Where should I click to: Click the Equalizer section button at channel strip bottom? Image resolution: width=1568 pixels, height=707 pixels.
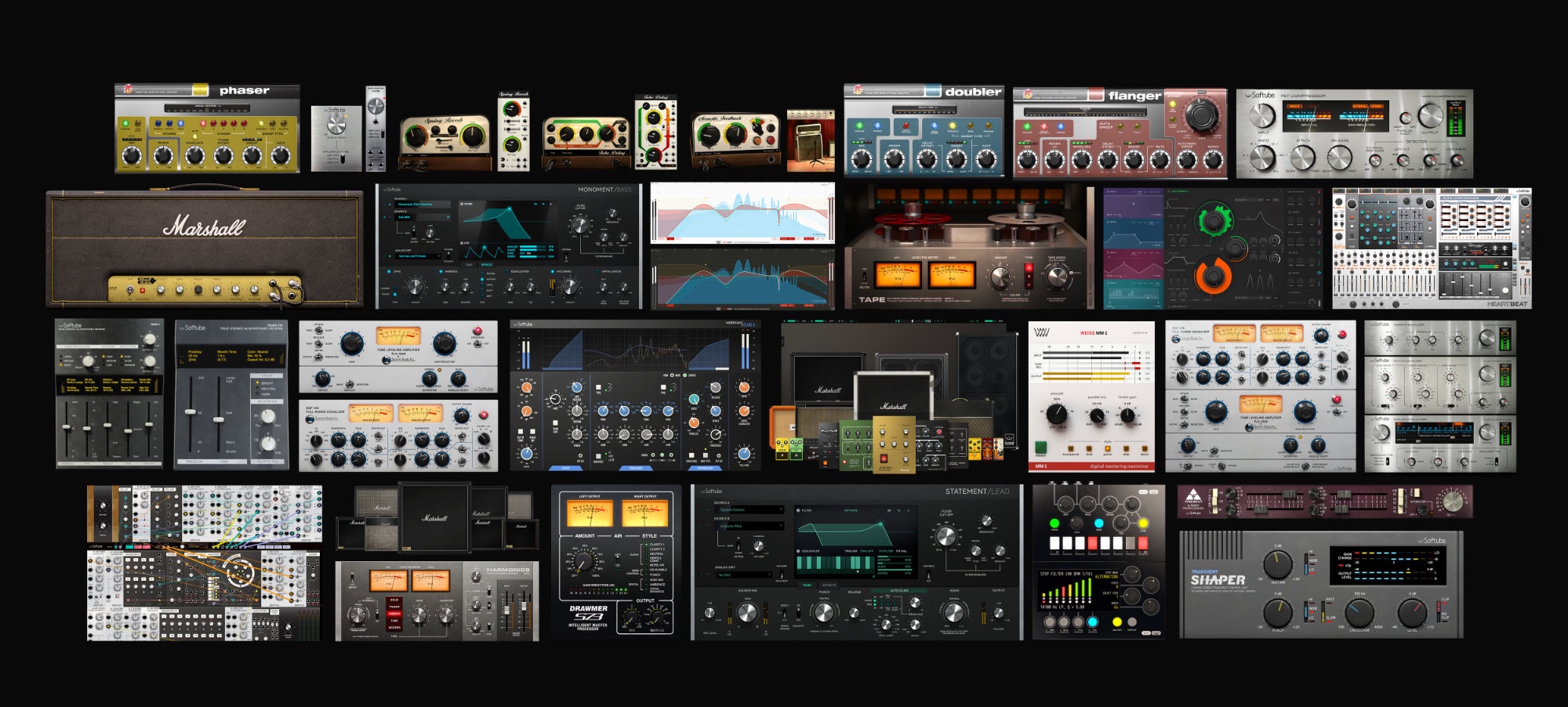(636, 468)
